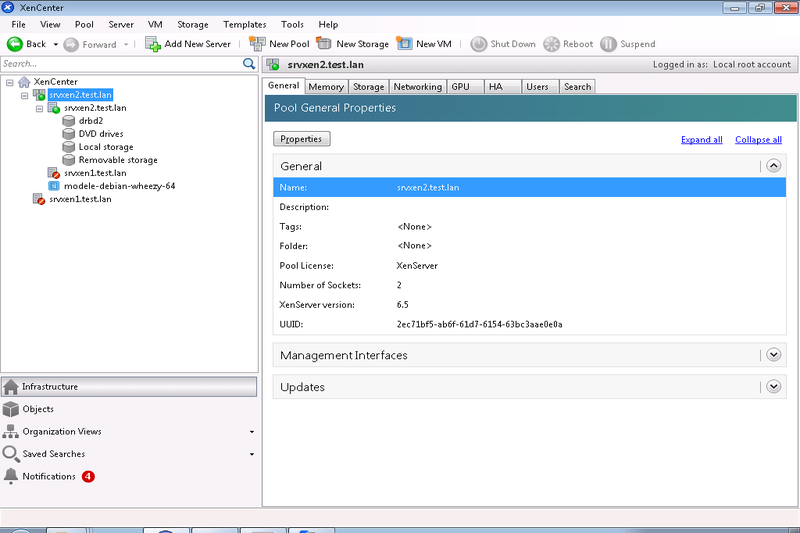Click the Add New Server icon
This screenshot has height=533, width=800.
[153, 44]
